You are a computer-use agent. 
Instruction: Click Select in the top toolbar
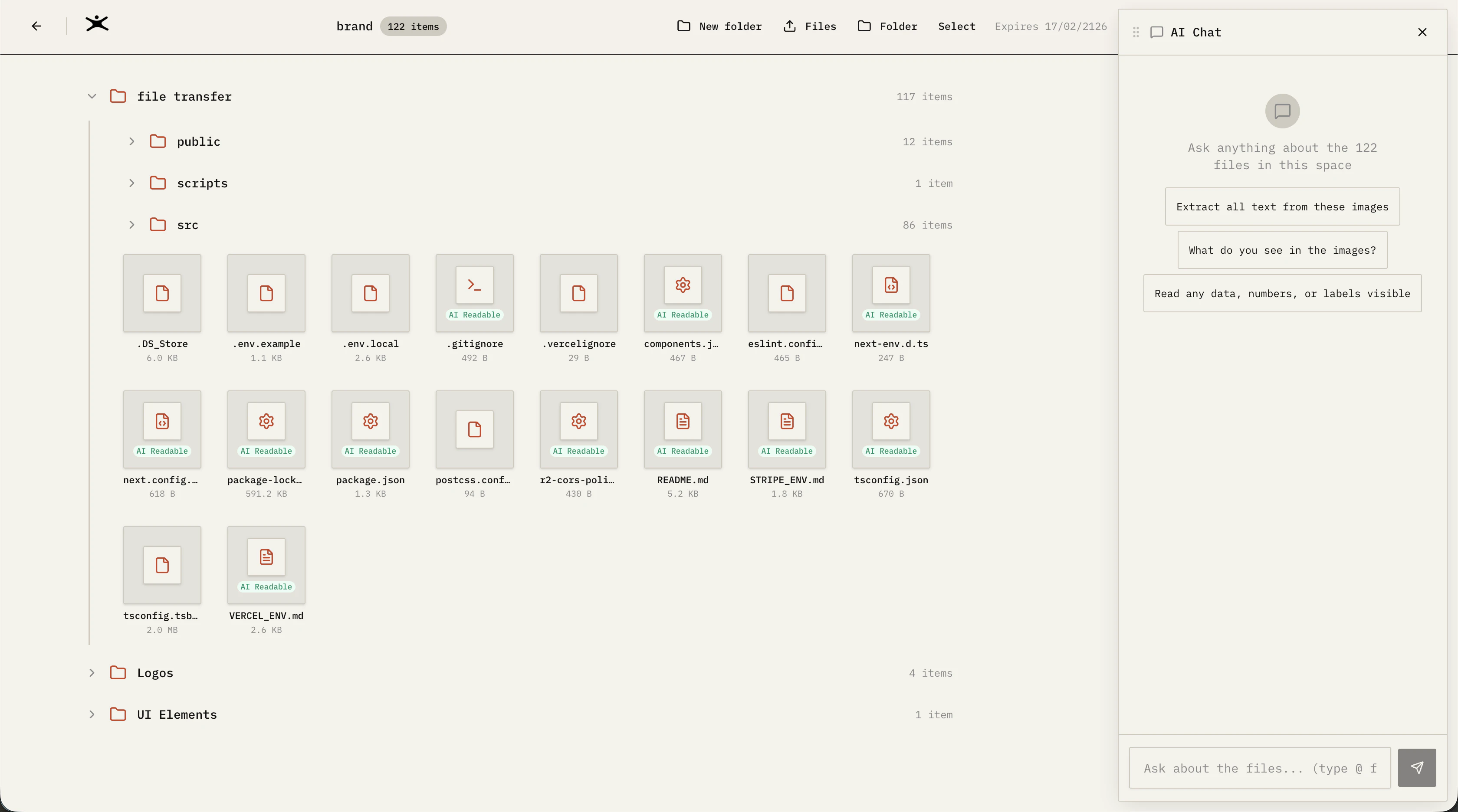pos(956,26)
